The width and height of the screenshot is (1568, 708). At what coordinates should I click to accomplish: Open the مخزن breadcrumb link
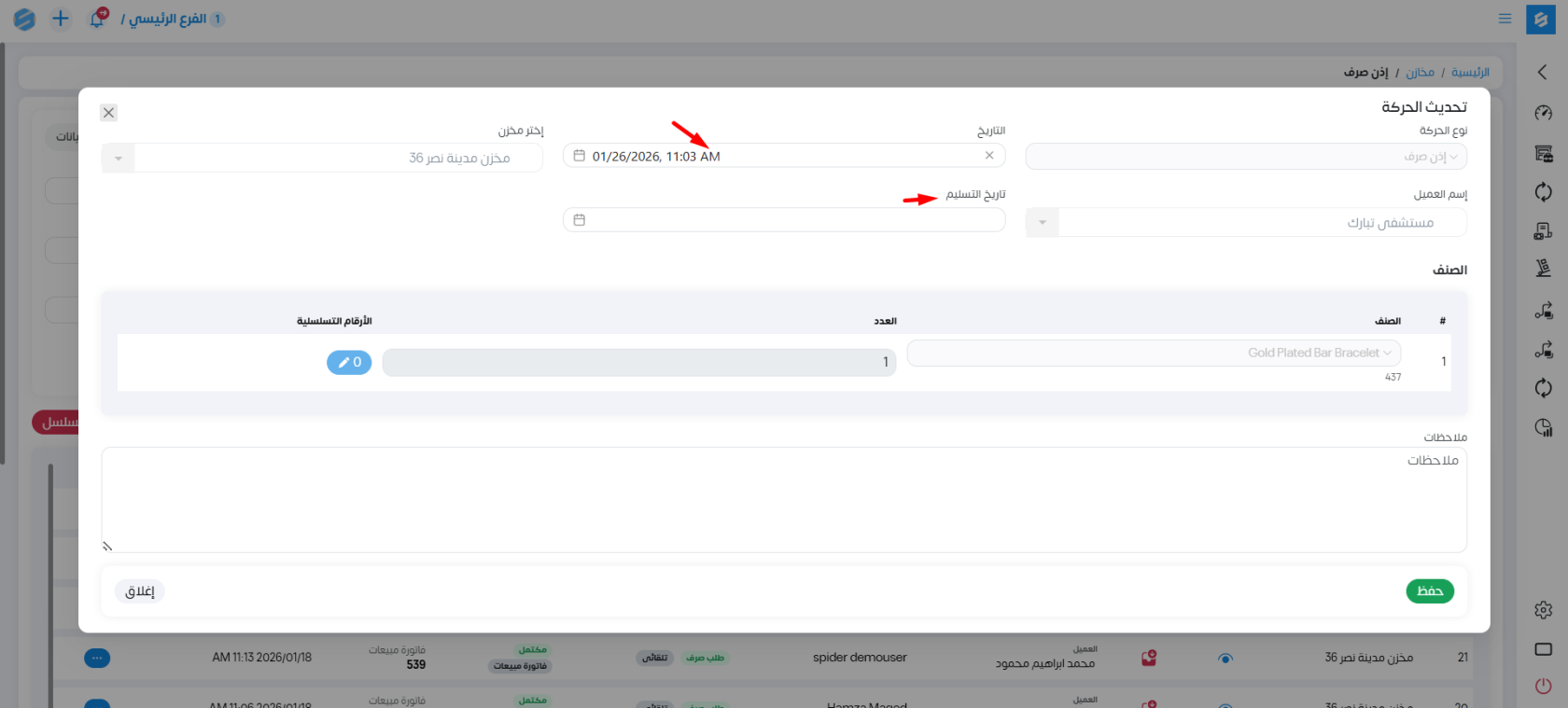(x=1420, y=72)
